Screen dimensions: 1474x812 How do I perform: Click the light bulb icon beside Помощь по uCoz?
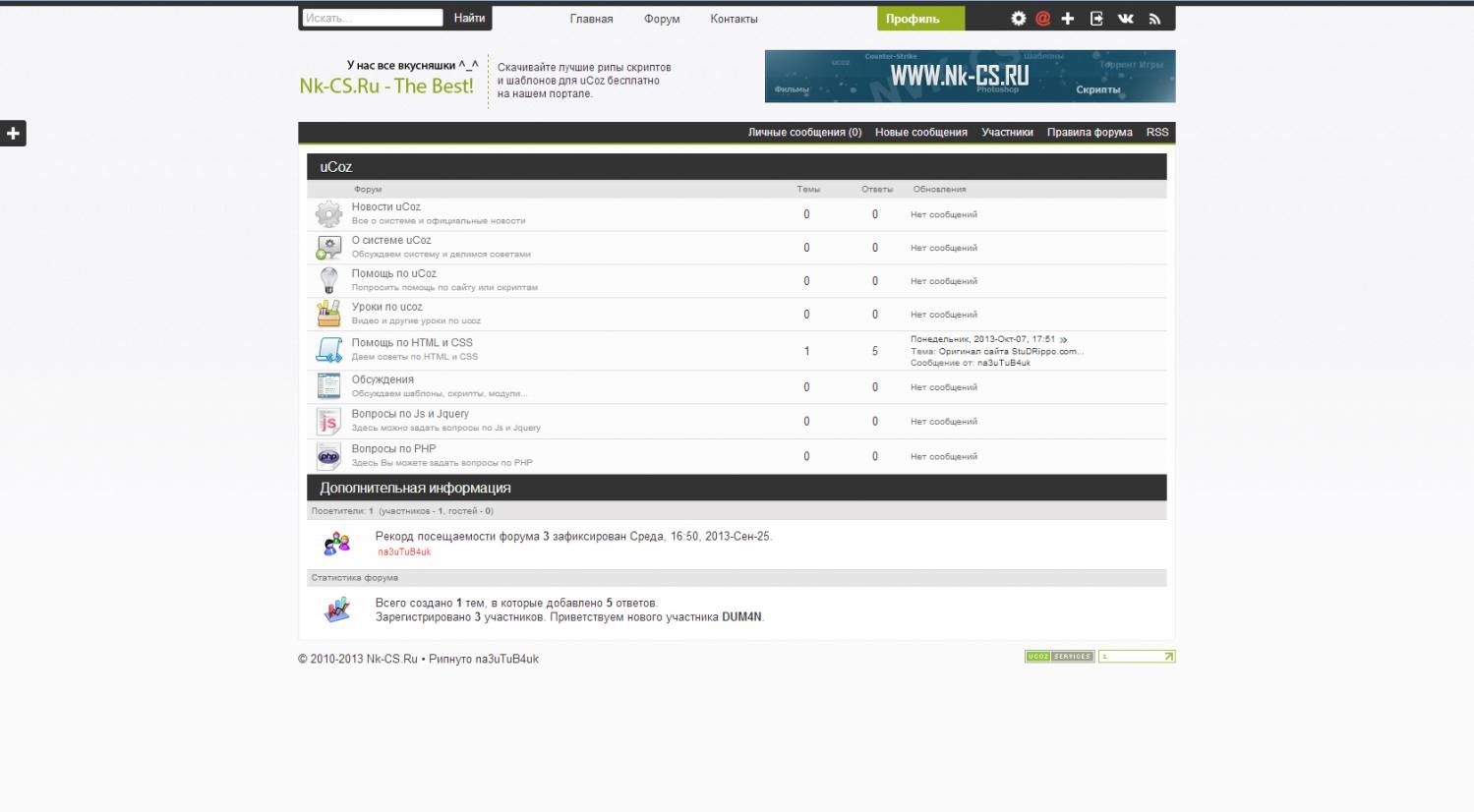coord(328,280)
